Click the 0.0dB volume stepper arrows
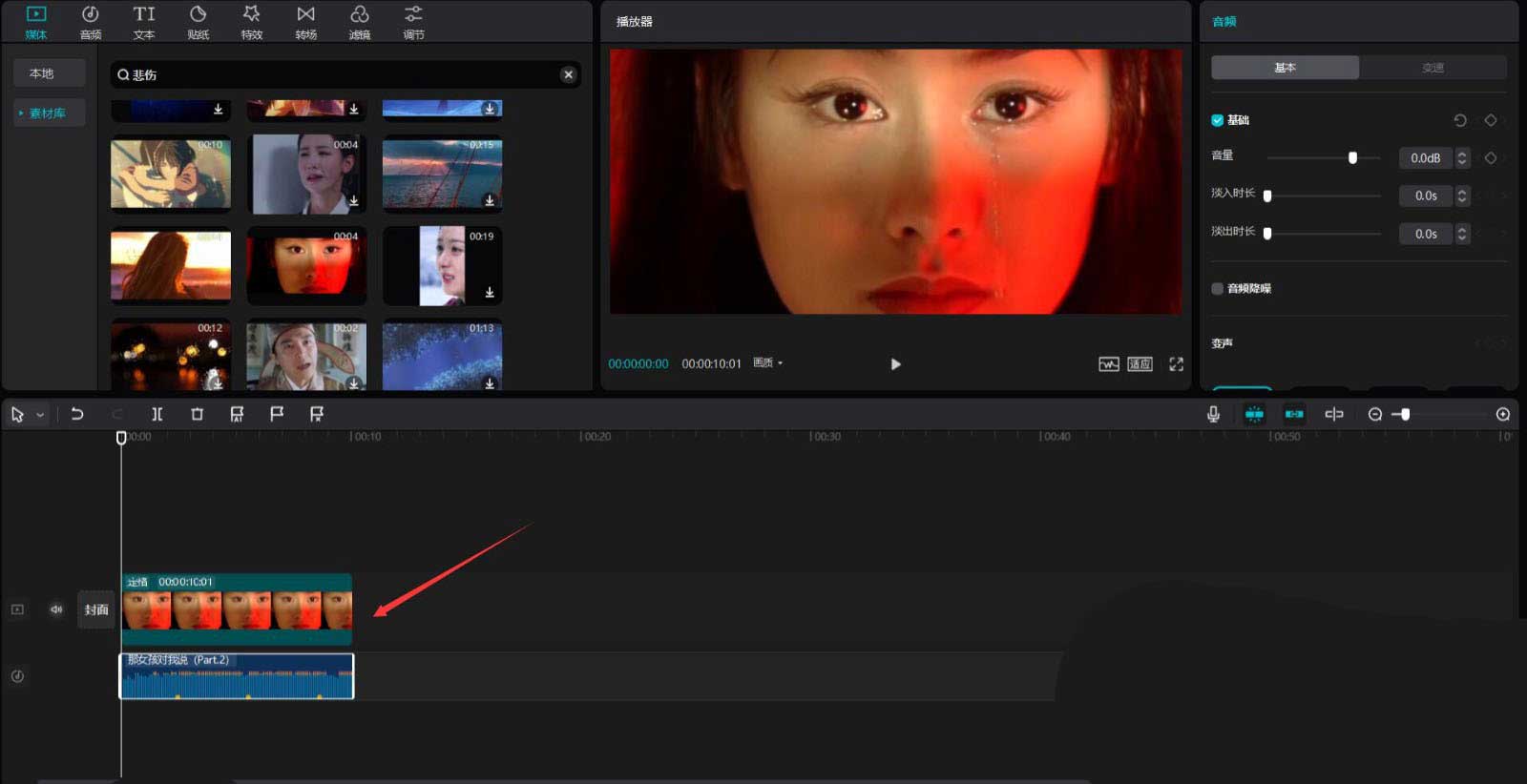Screen dimensions: 1527x784 point(1461,157)
